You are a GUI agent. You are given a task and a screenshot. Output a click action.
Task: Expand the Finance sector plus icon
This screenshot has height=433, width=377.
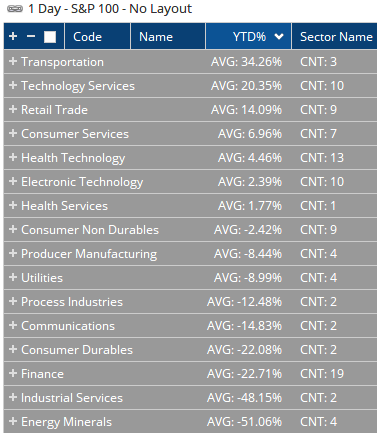pyautogui.click(x=13, y=373)
